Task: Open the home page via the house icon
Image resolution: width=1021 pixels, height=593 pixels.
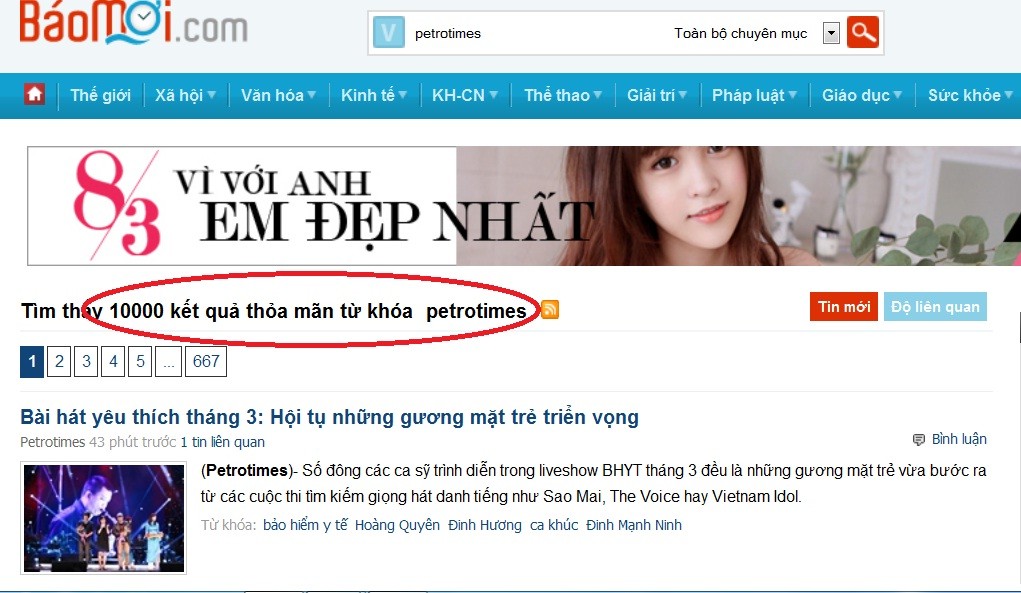Action: pos(35,94)
